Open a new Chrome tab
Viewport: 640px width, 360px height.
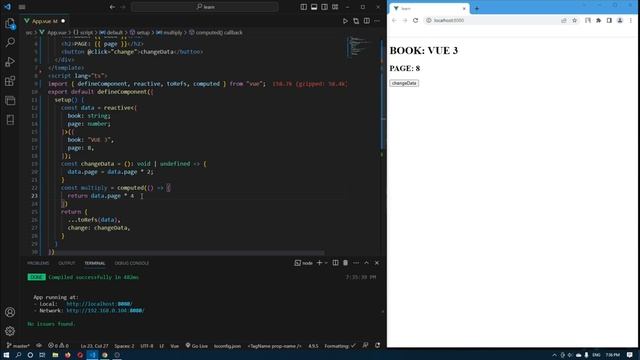476,8
